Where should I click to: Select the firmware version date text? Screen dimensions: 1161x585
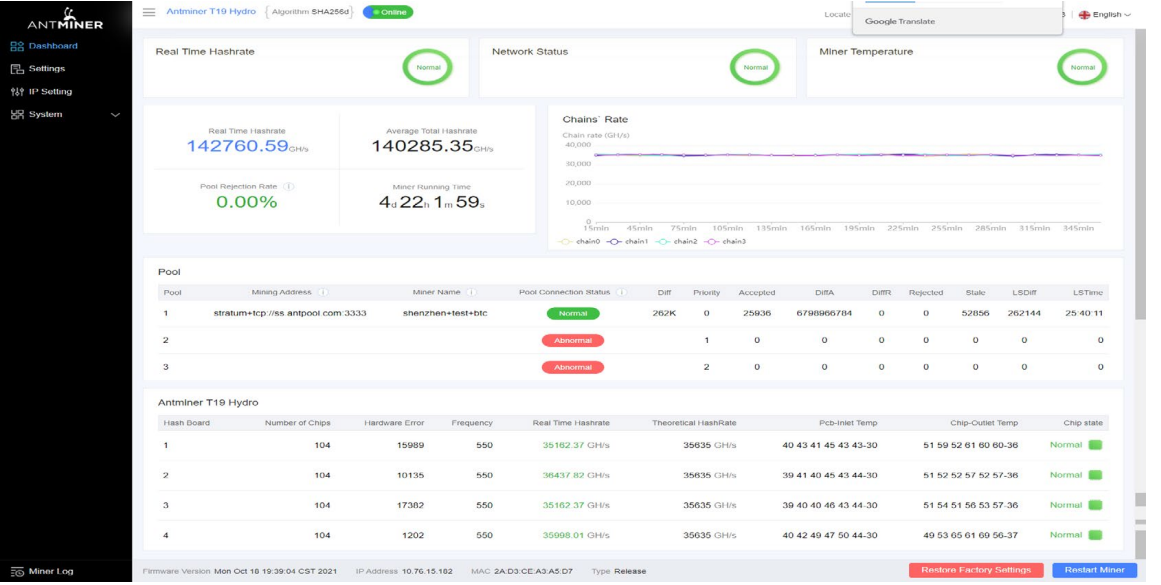click(x=275, y=572)
